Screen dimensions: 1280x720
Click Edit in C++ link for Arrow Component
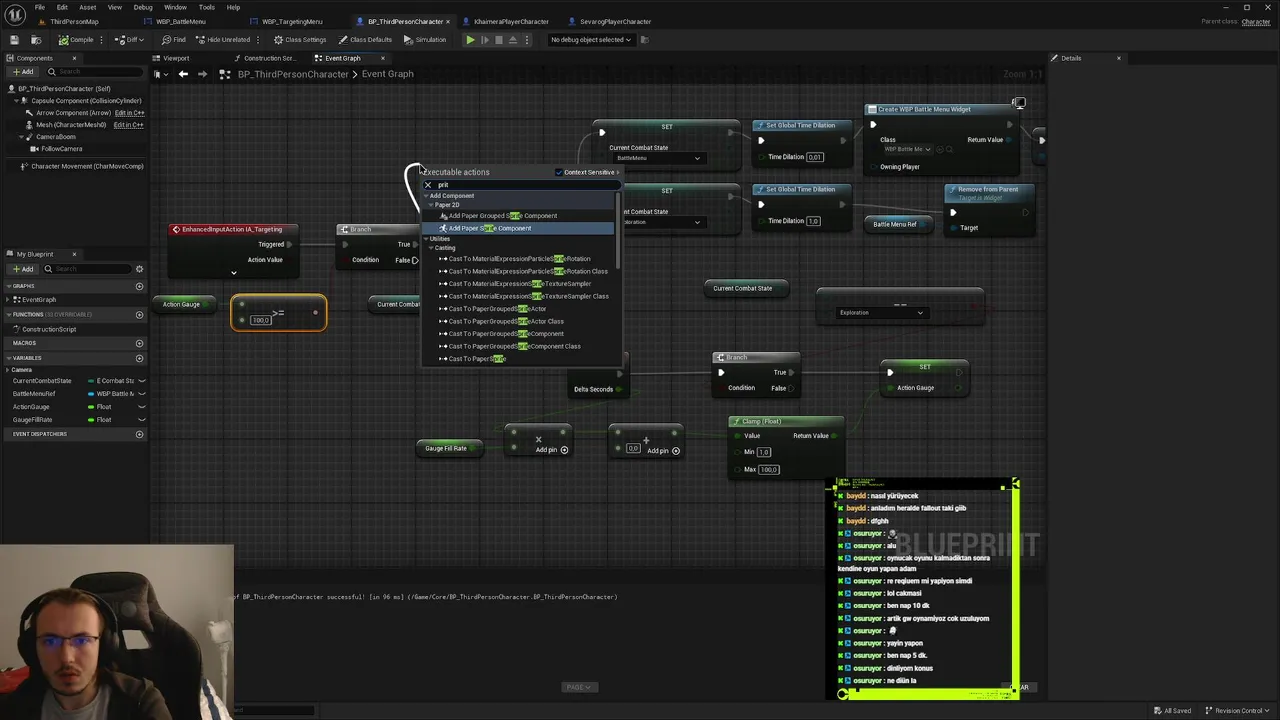click(x=129, y=113)
